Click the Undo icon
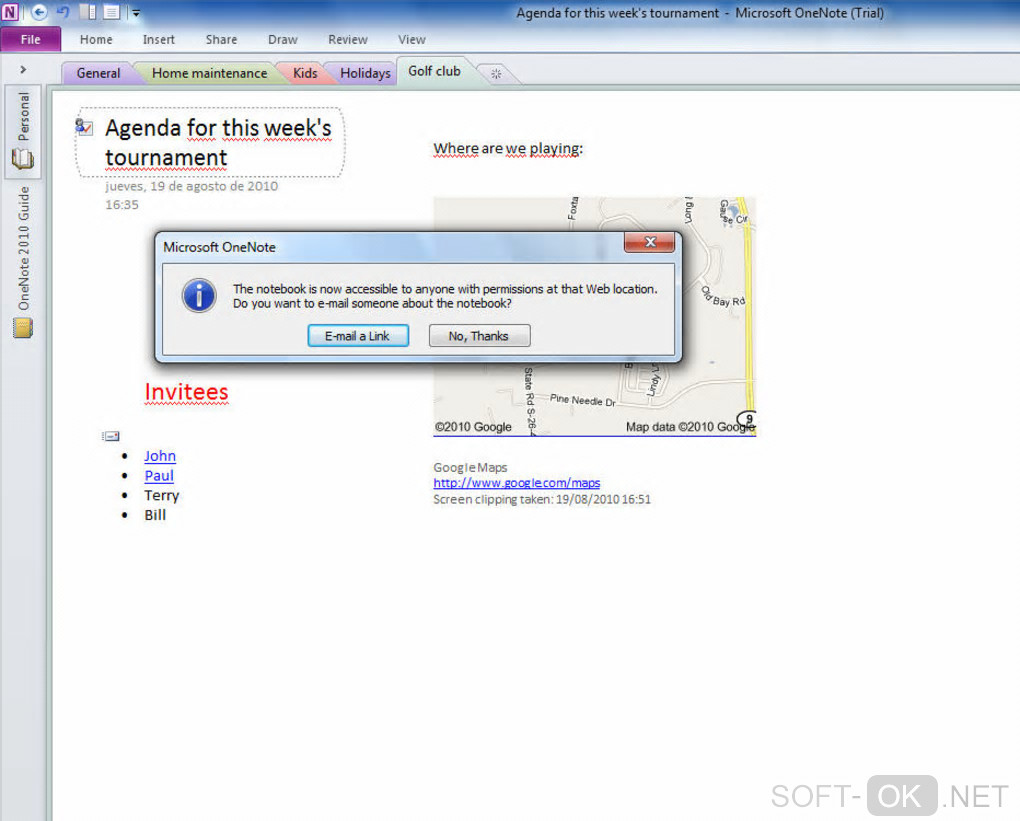Screen dimensions: 1020x821 [63, 12]
